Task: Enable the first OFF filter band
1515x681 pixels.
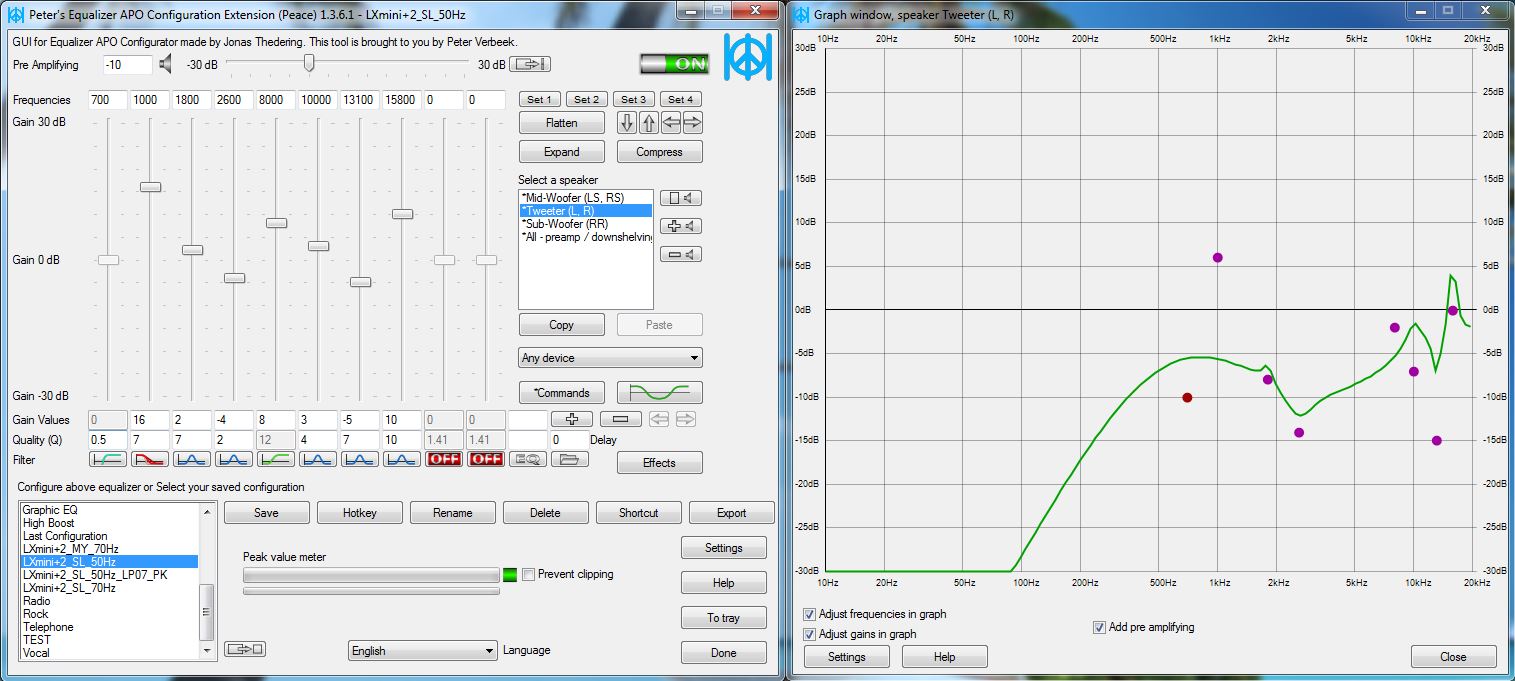Action: point(443,460)
